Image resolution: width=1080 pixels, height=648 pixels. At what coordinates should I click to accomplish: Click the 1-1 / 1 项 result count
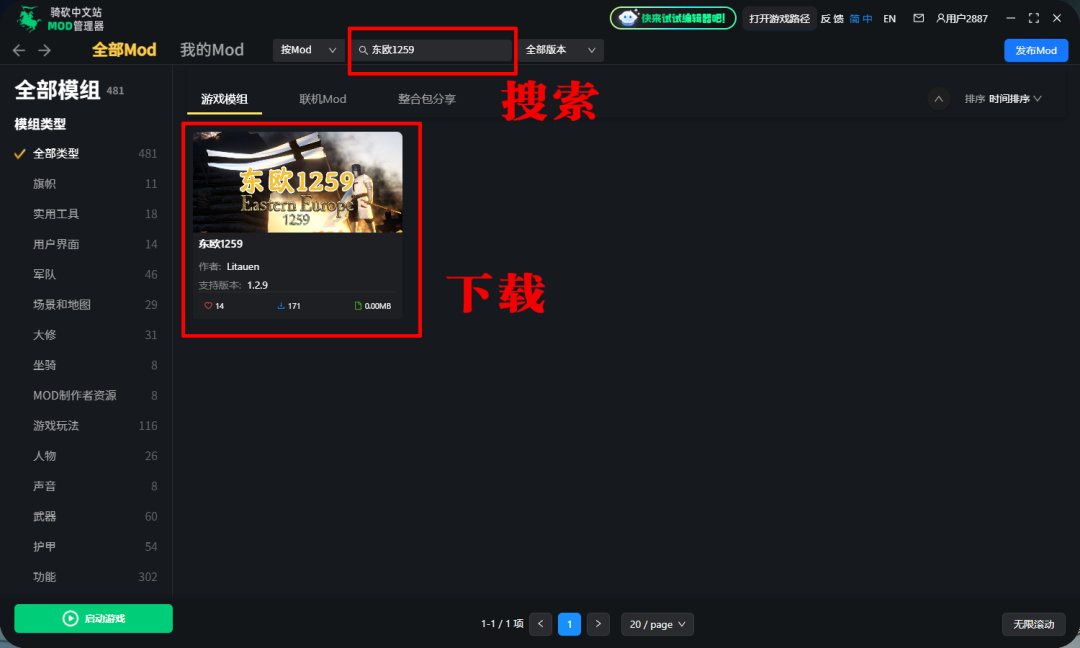502,624
